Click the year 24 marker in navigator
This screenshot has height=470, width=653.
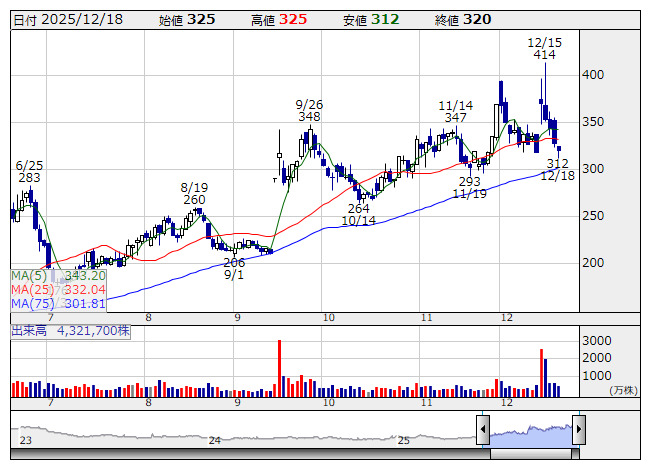pyautogui.click(x=214, y=440)
